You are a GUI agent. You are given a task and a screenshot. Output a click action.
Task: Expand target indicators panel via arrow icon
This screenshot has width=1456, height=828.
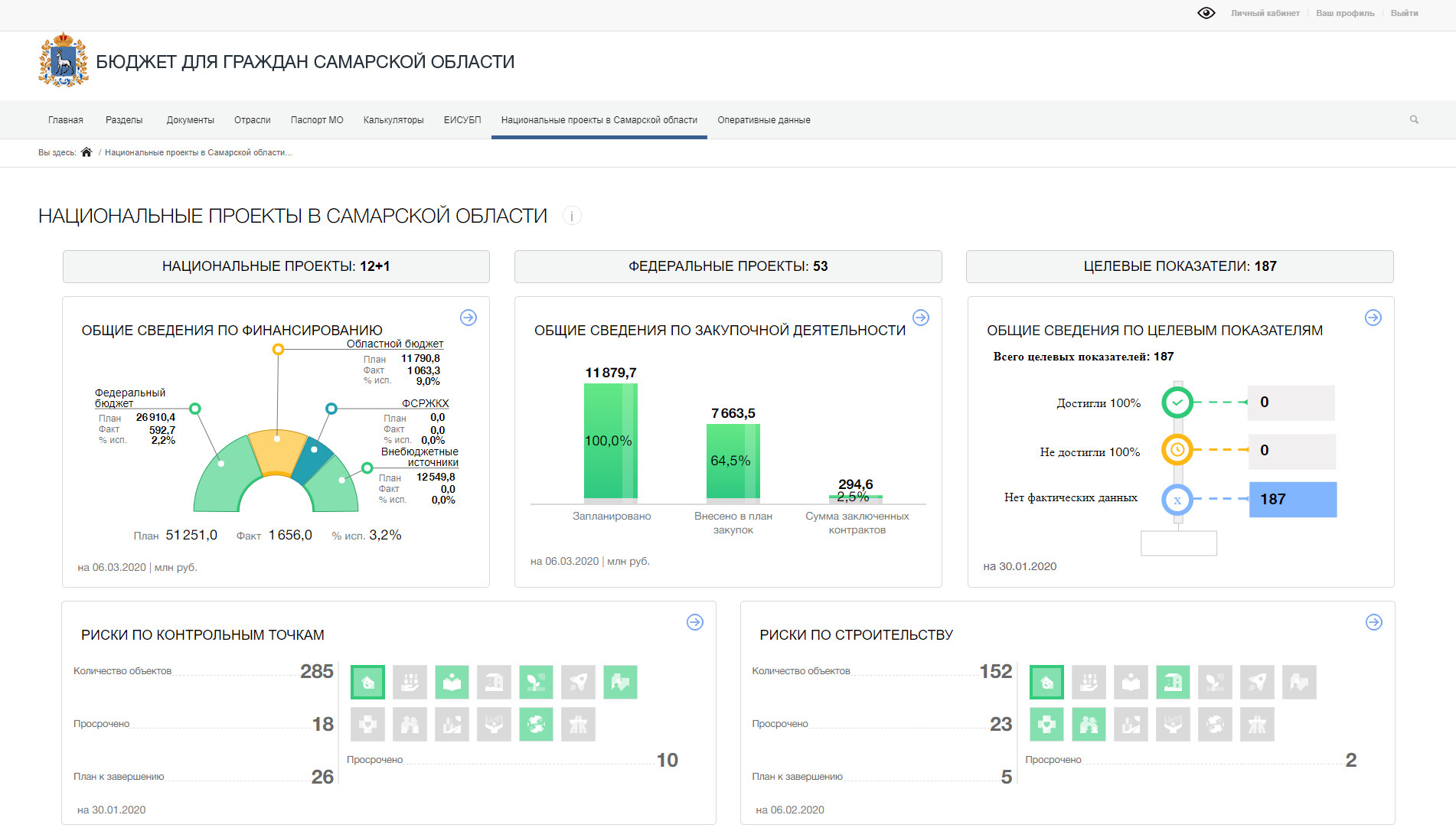(1373, 318)
